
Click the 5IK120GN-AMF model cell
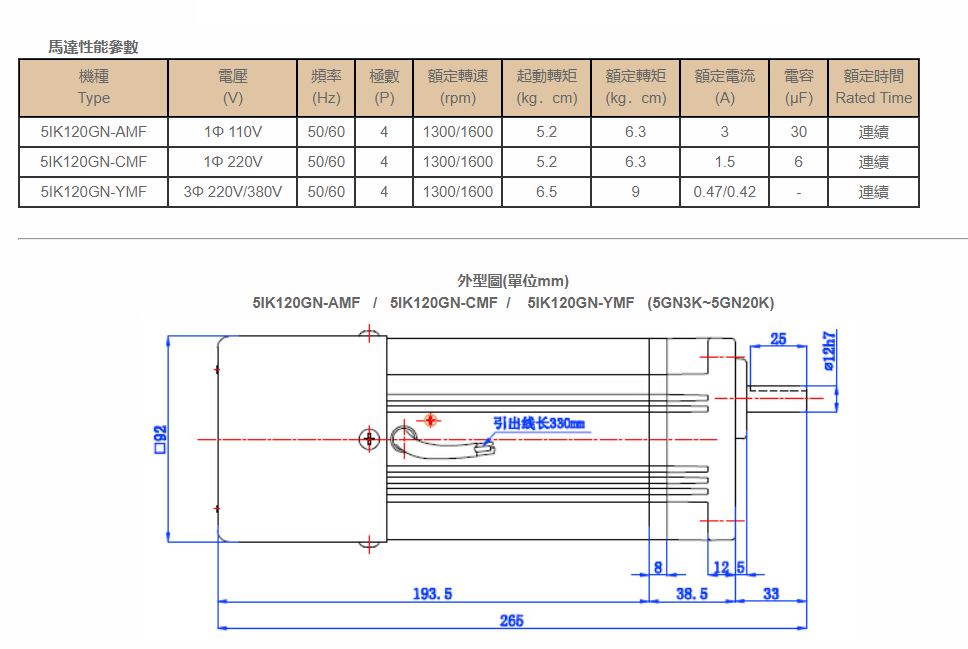tap(93, 132)
